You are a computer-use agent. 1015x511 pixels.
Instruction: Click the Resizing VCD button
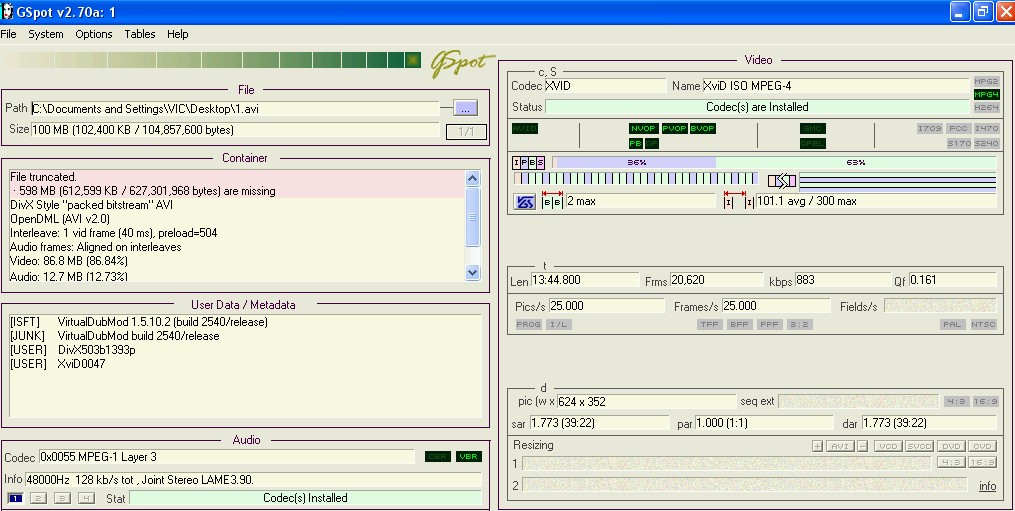pyautogui.click(x=887, y=446)
